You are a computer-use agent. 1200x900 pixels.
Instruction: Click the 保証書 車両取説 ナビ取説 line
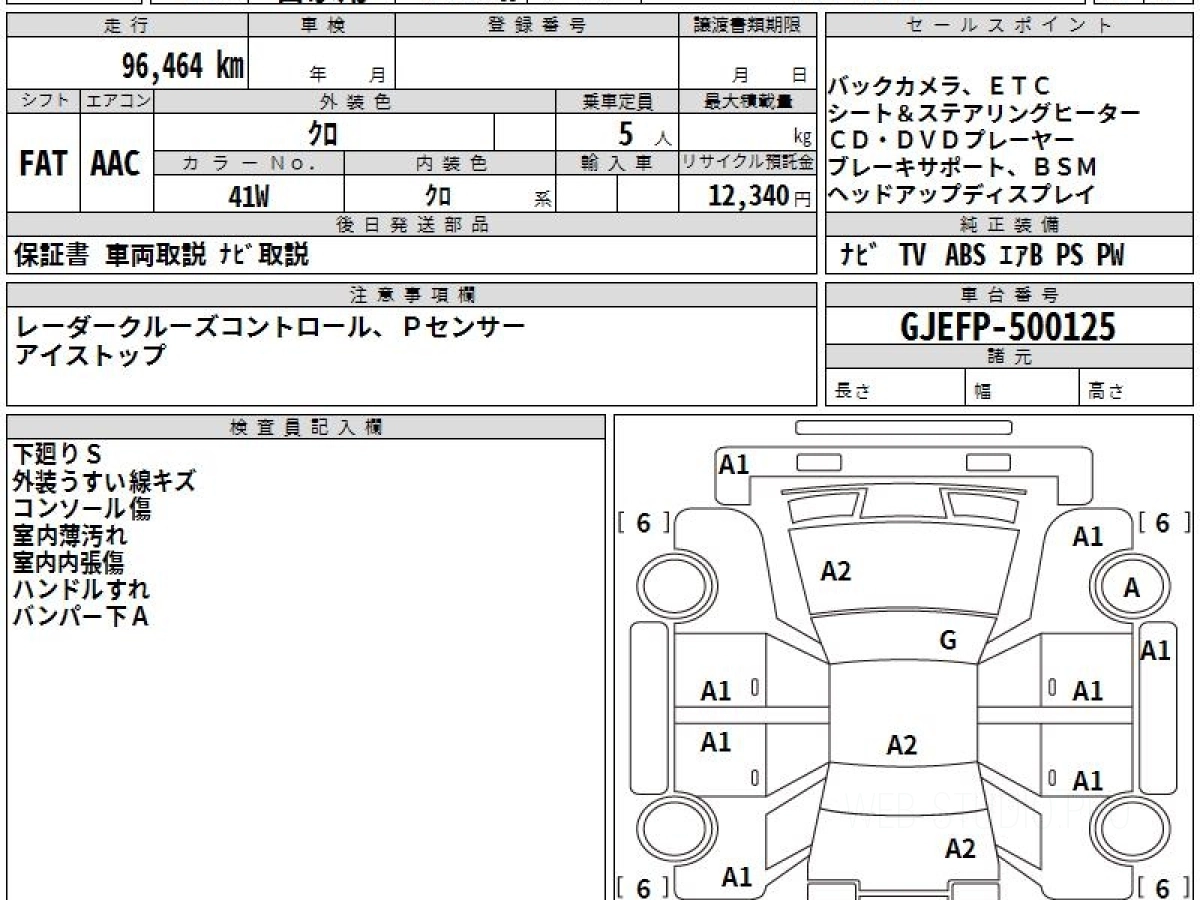(x=161, y=256)
